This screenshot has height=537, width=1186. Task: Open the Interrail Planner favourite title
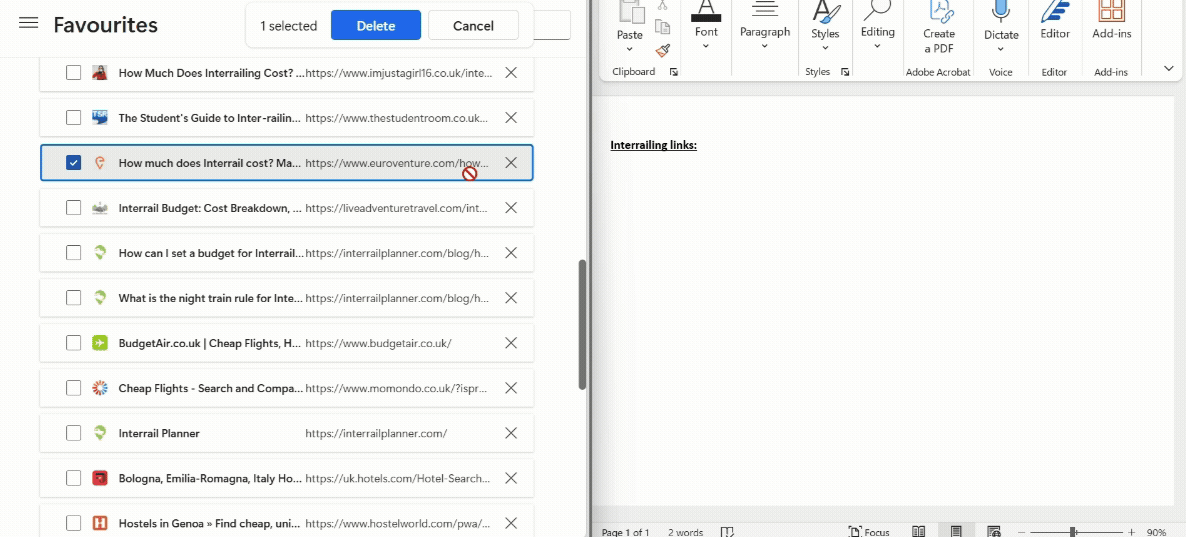(x=159, y=433)
